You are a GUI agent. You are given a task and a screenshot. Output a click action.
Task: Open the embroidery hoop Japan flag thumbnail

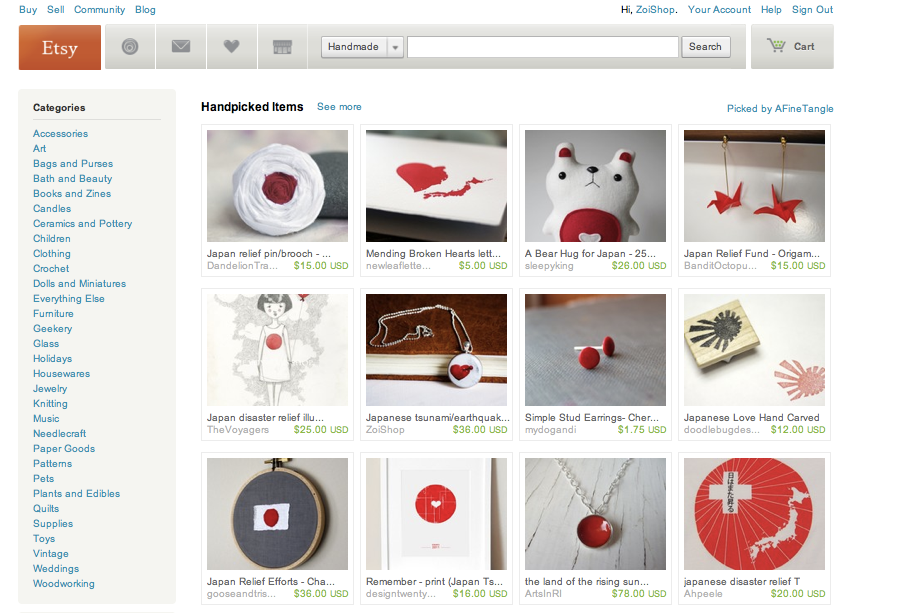277,514
